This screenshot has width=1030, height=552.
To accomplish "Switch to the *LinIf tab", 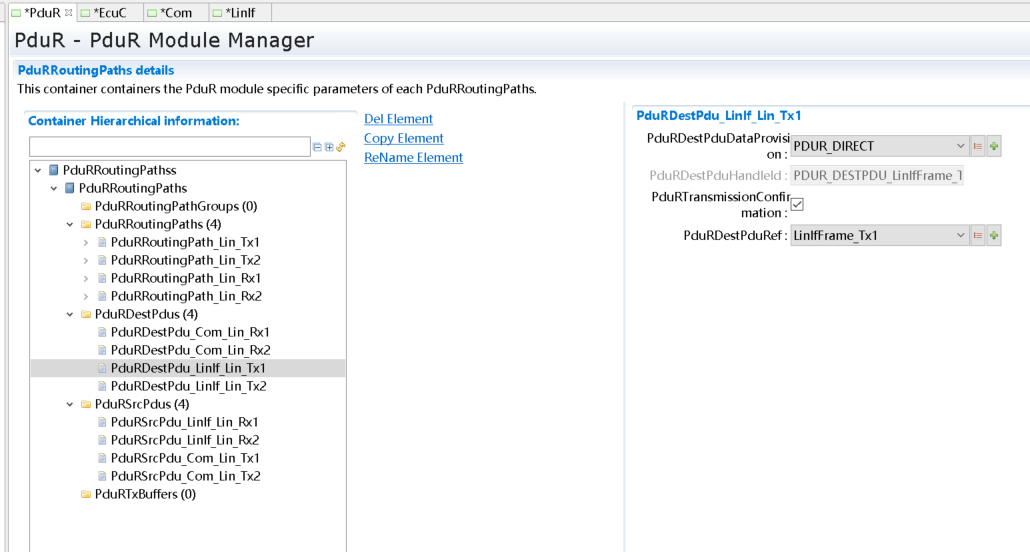I will pos(239,12).
